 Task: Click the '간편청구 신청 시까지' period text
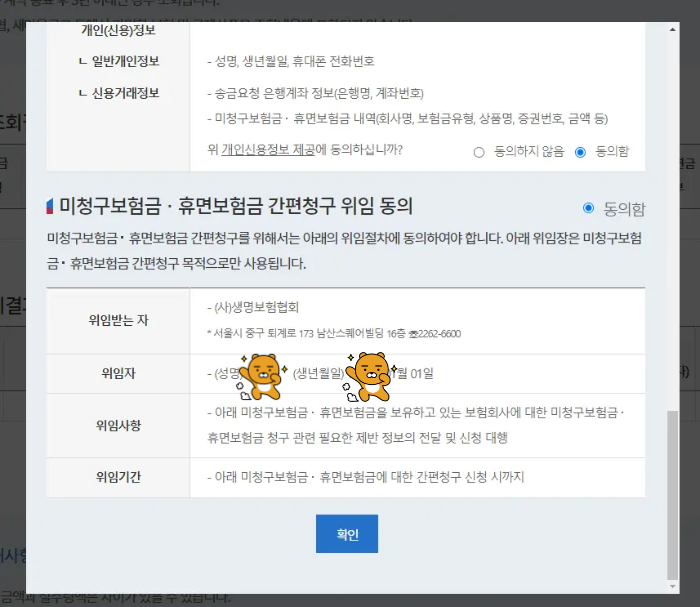(470, 477)
